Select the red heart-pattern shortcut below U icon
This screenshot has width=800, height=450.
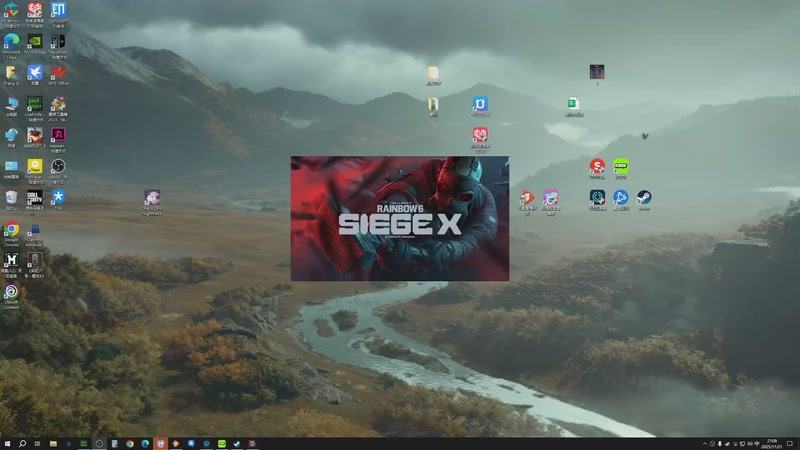480,135
